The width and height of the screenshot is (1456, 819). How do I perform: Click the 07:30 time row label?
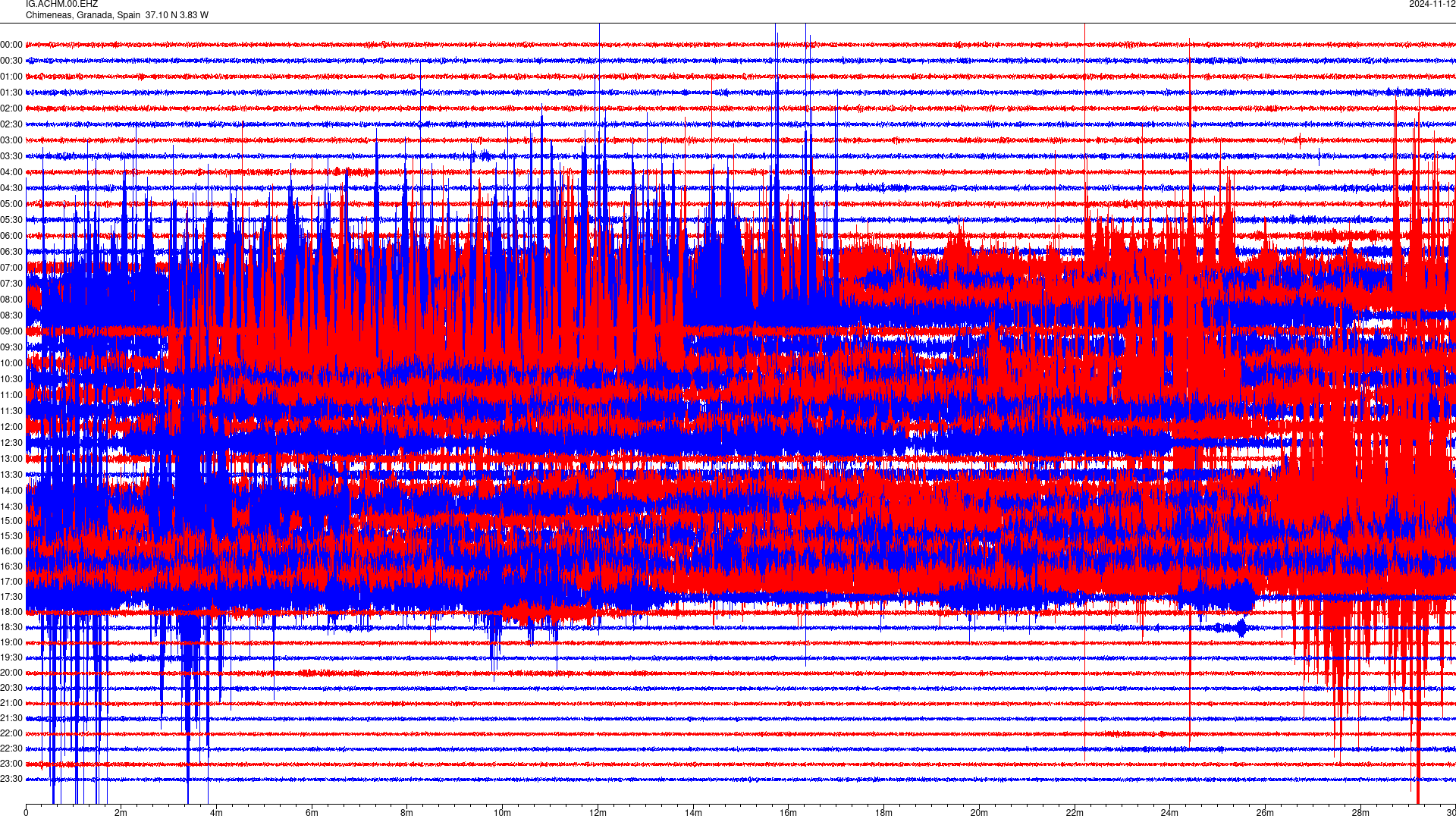tap(11, 284)
